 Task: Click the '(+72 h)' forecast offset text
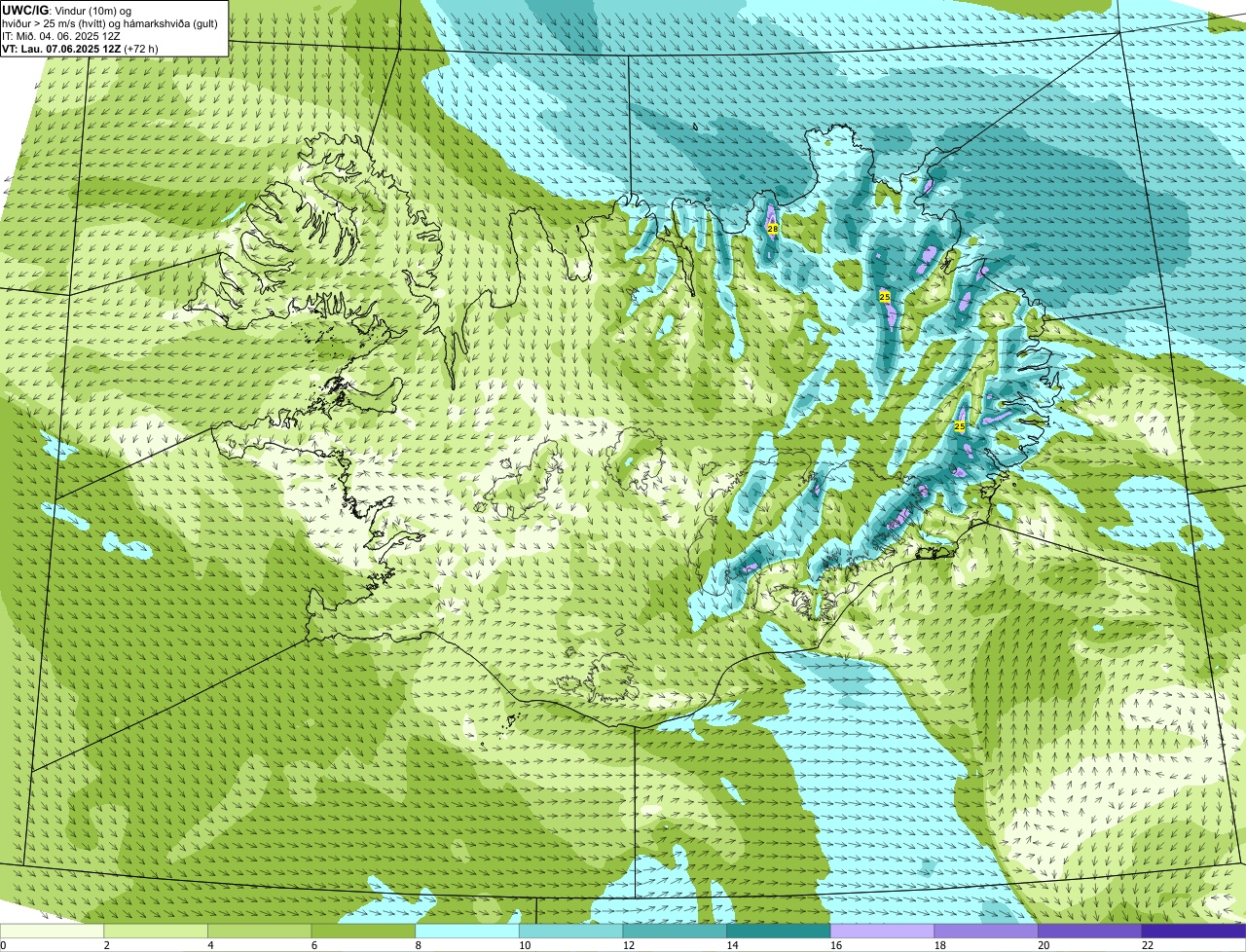141,48
